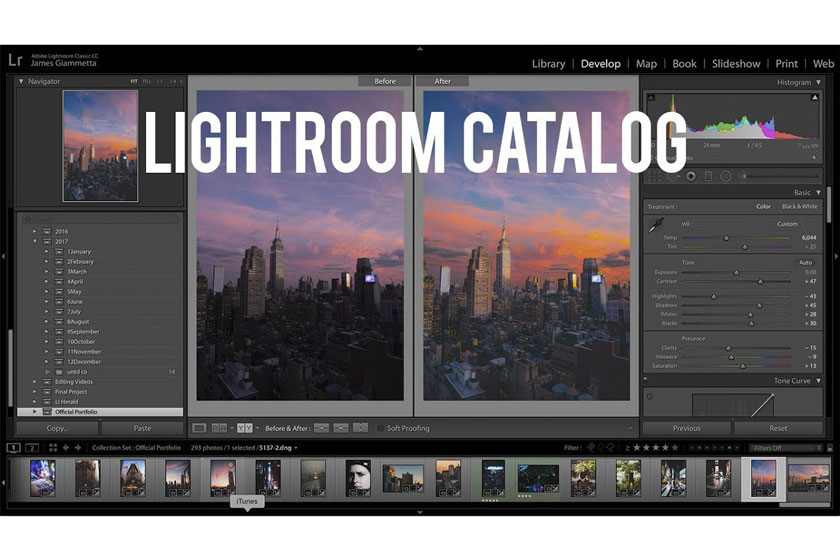Go back with the left arrow icon

point(66,447)
